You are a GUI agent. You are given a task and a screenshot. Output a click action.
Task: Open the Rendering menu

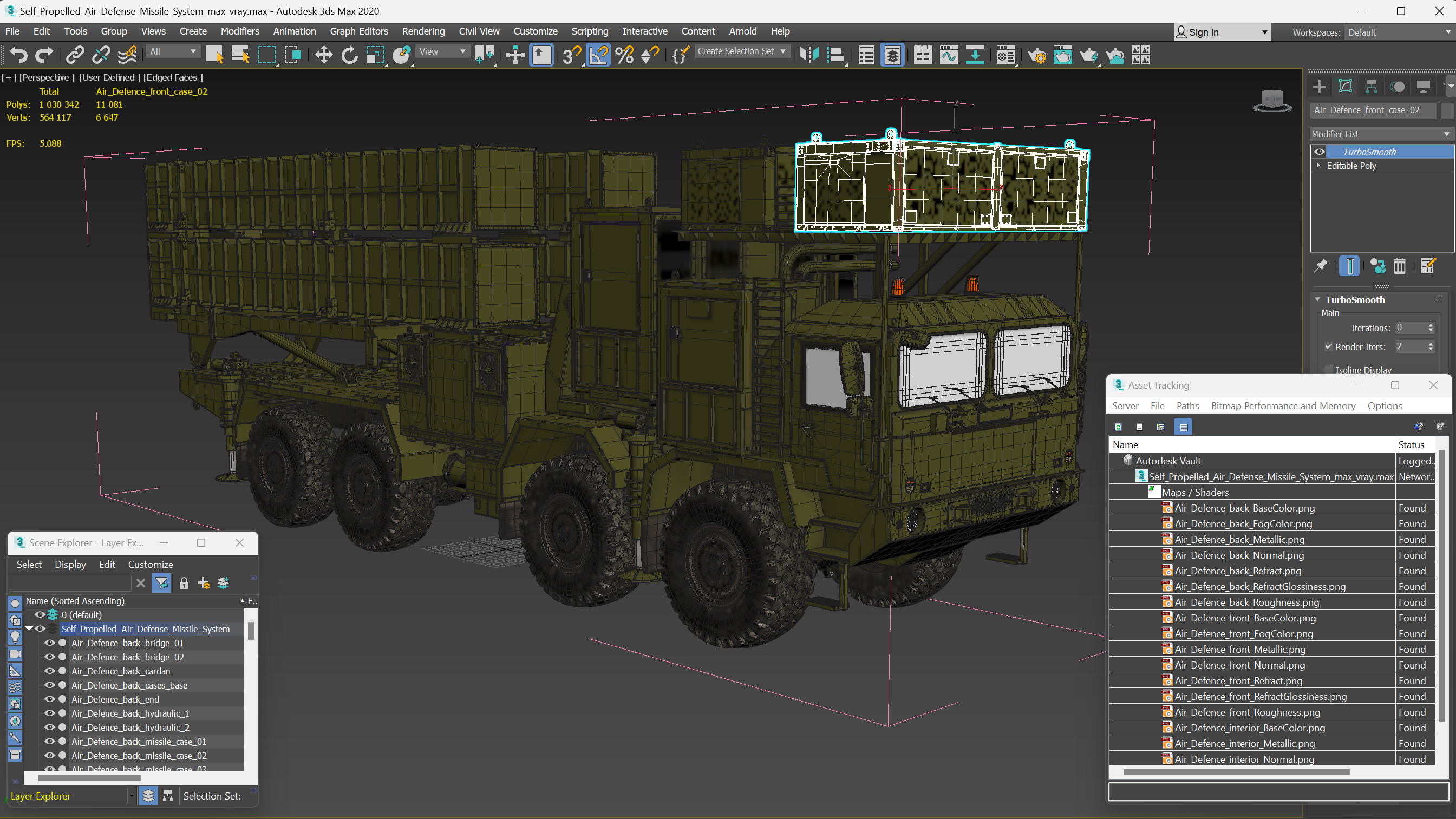(x=423, y=31)
